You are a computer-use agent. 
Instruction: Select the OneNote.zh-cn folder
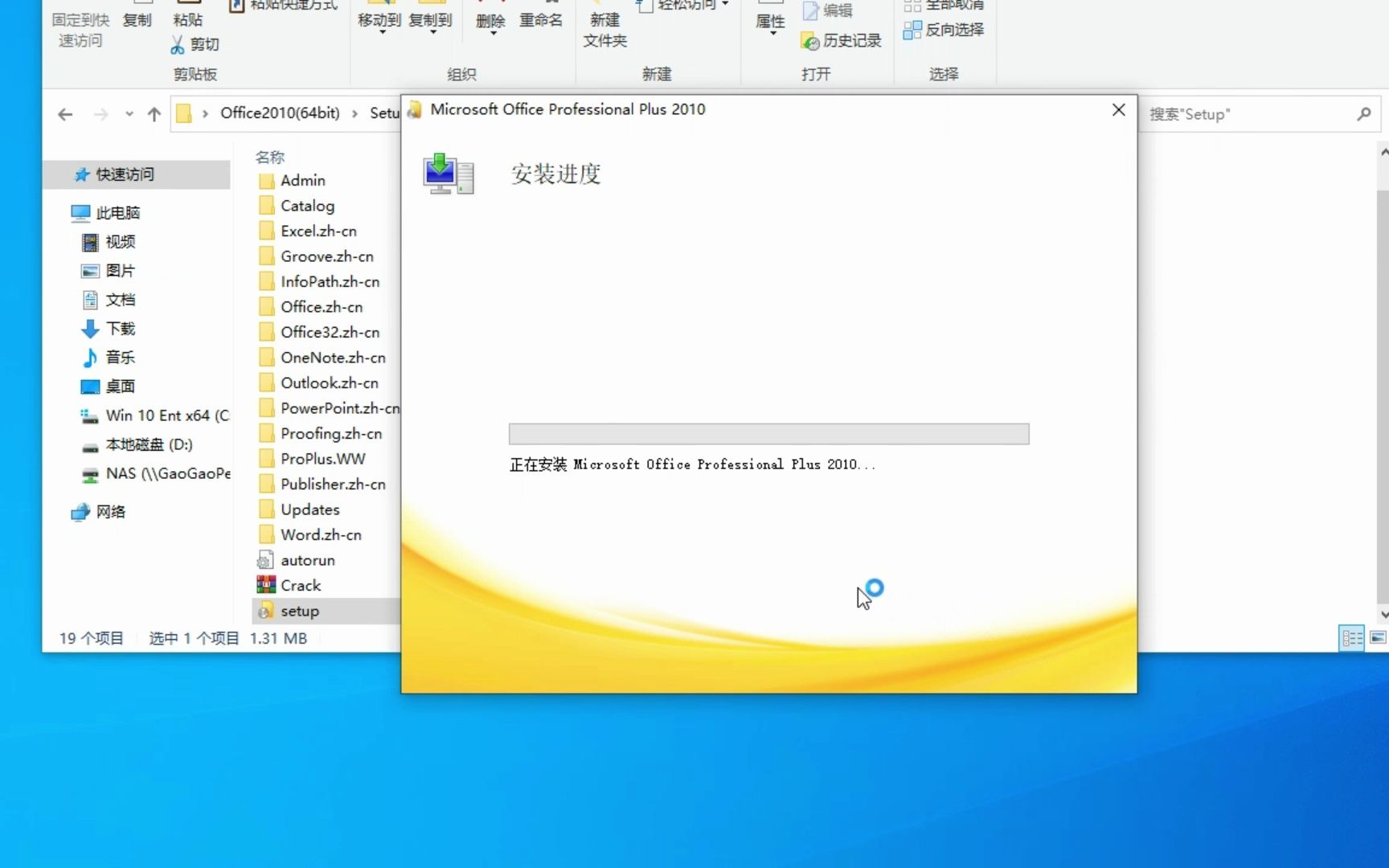(x=322, y=358)
